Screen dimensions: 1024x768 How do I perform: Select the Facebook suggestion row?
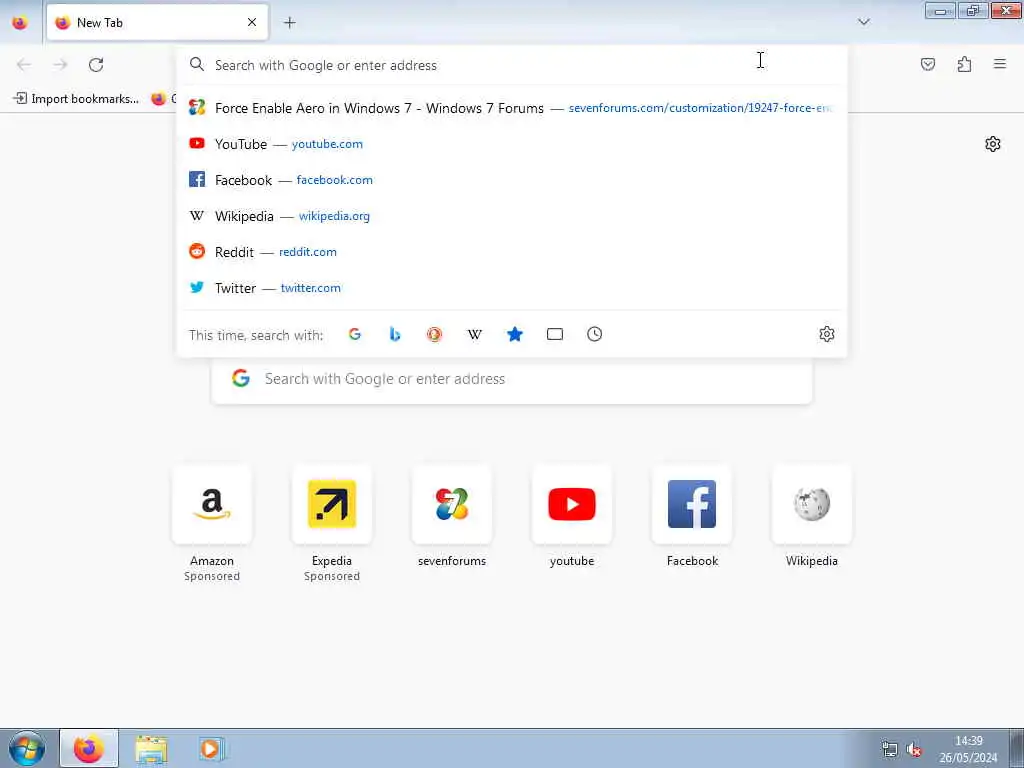512,180
